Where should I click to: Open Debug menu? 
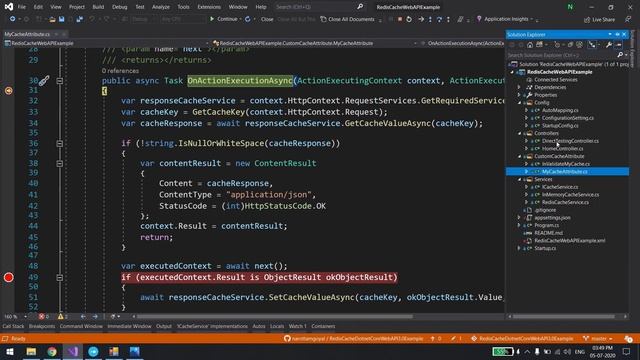(119, 7)
